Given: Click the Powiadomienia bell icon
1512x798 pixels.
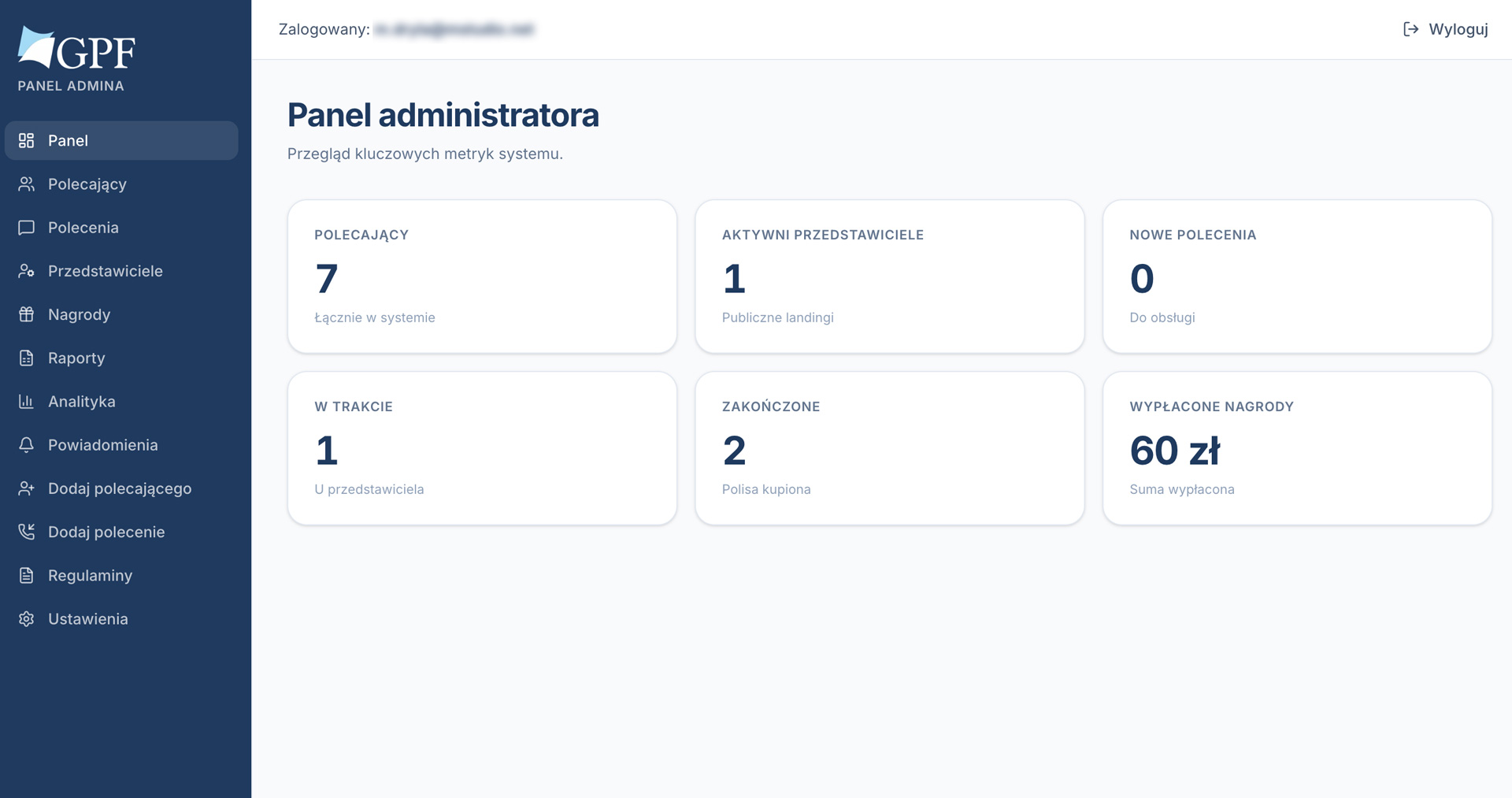Looking at the screenshot, I should (x=26, y=445).
